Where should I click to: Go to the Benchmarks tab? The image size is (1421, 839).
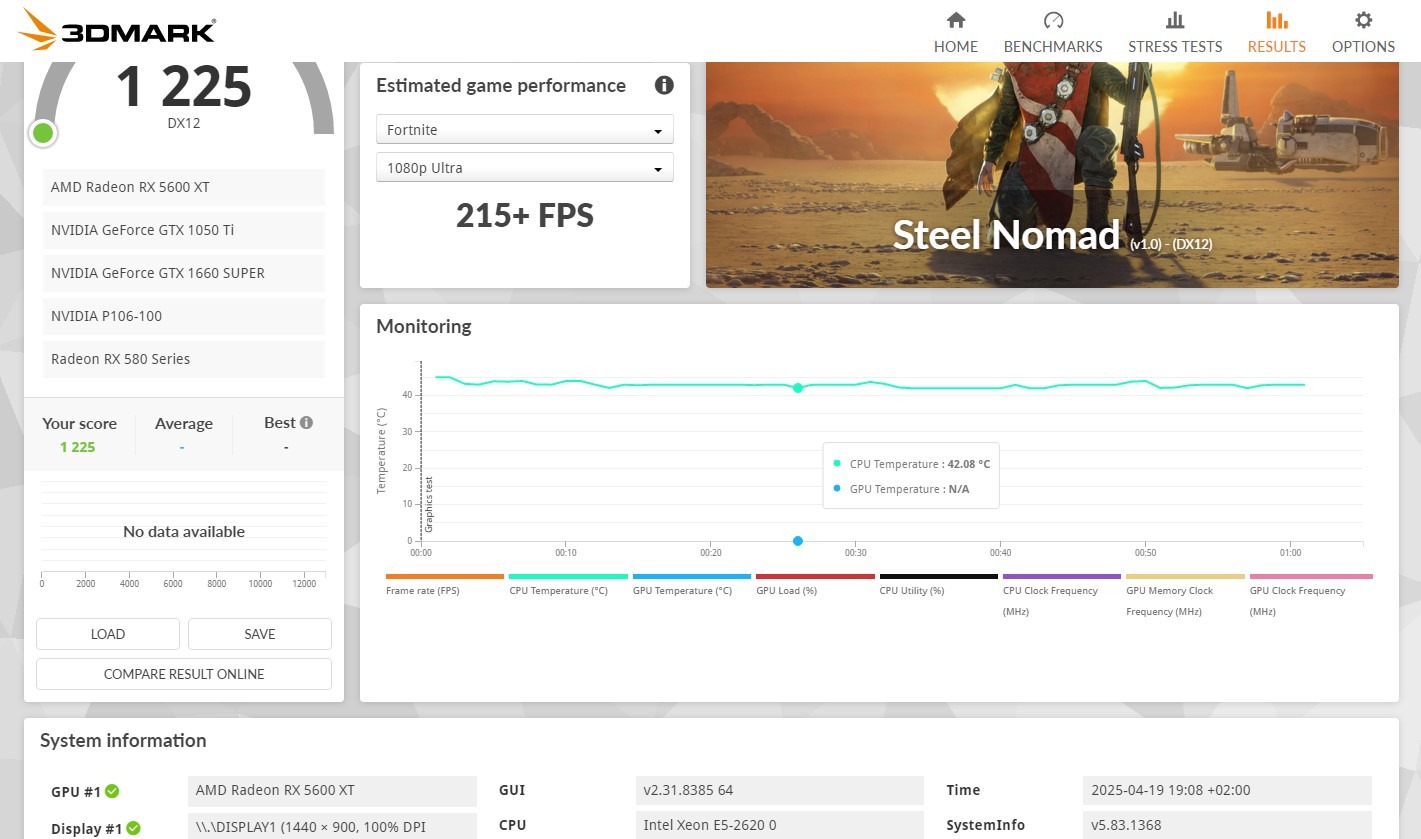coord(1053,32)
